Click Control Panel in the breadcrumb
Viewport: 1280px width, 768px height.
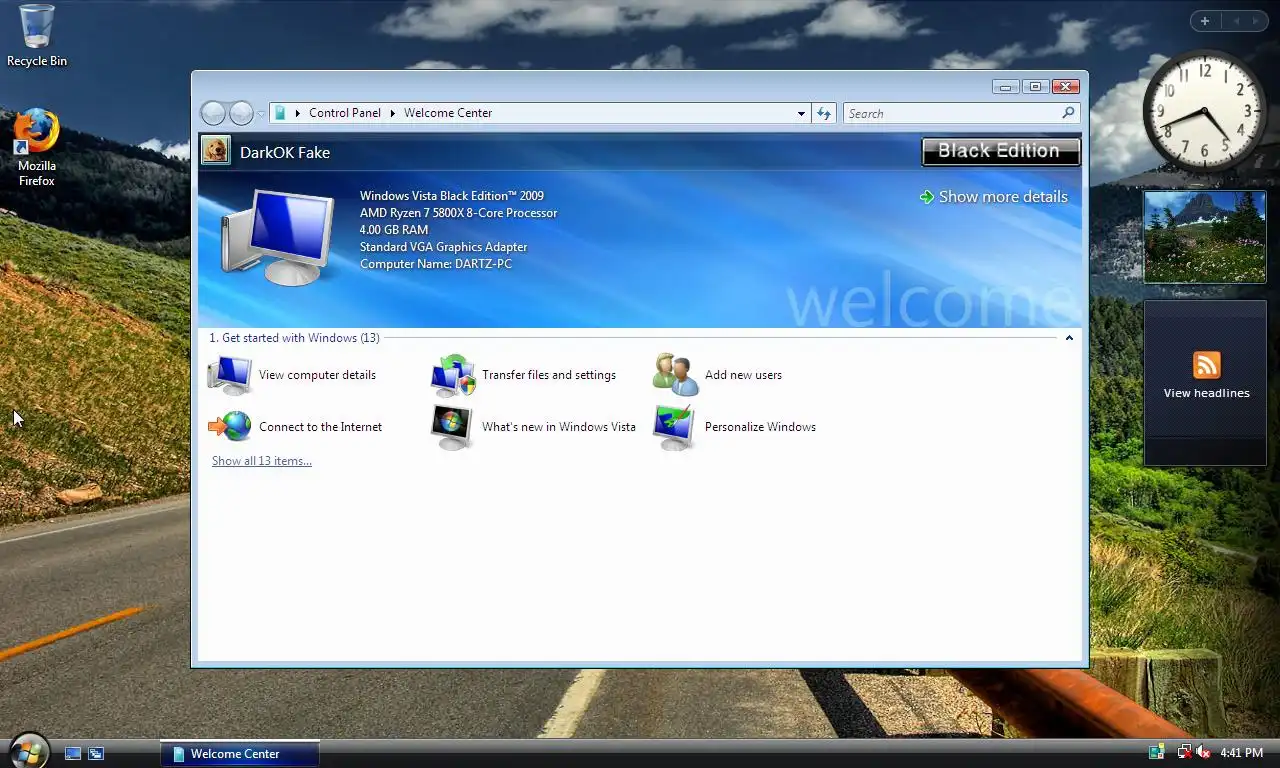point(345,113)
